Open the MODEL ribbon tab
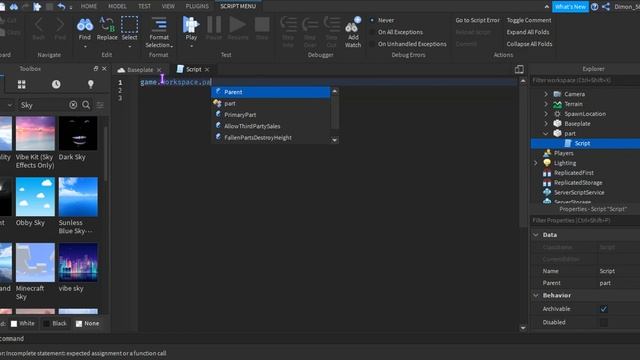The width and height of the screenshot is (640, 360). click(117, 6)
